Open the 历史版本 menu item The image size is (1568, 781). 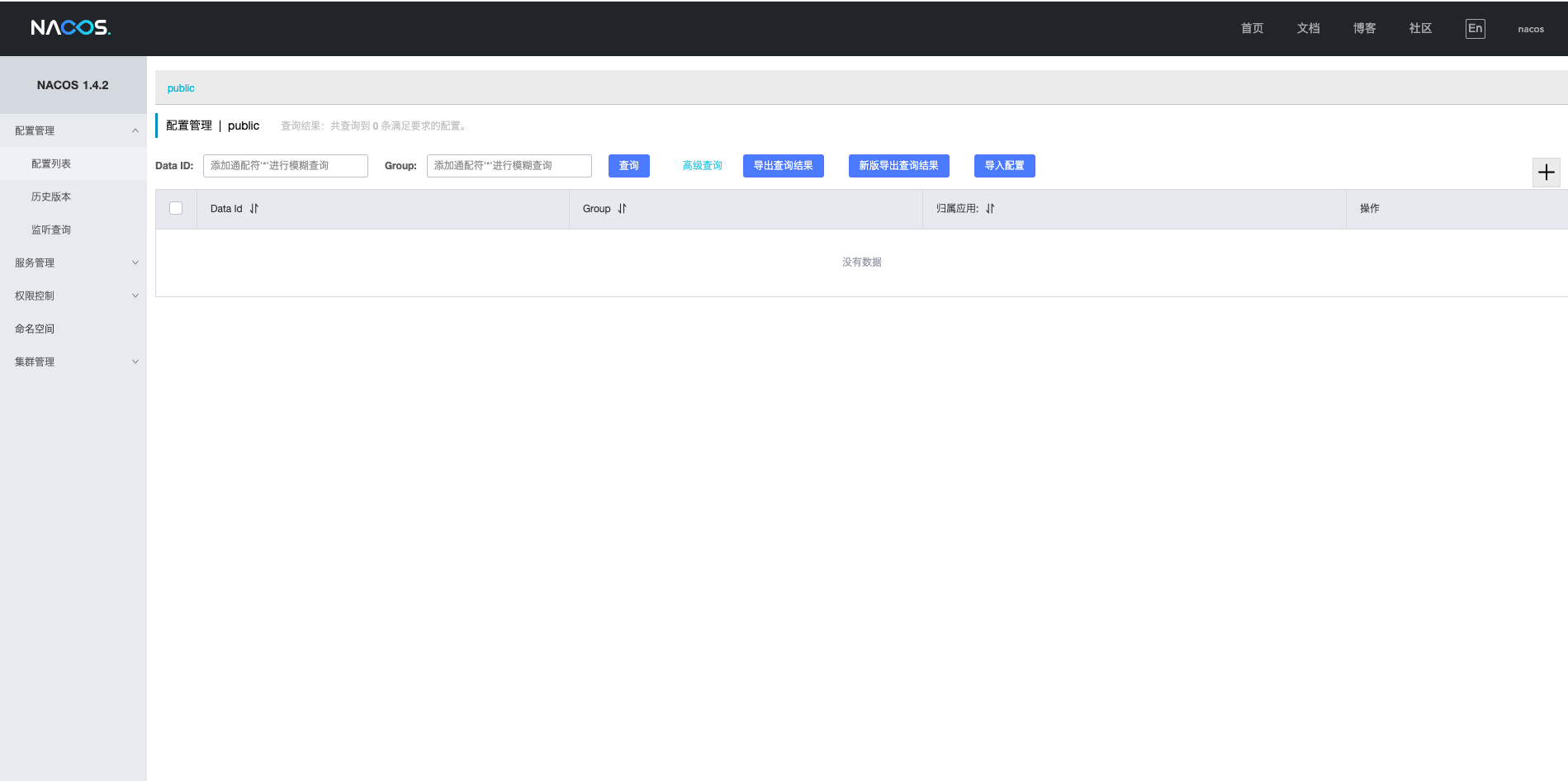coord(73,196)
